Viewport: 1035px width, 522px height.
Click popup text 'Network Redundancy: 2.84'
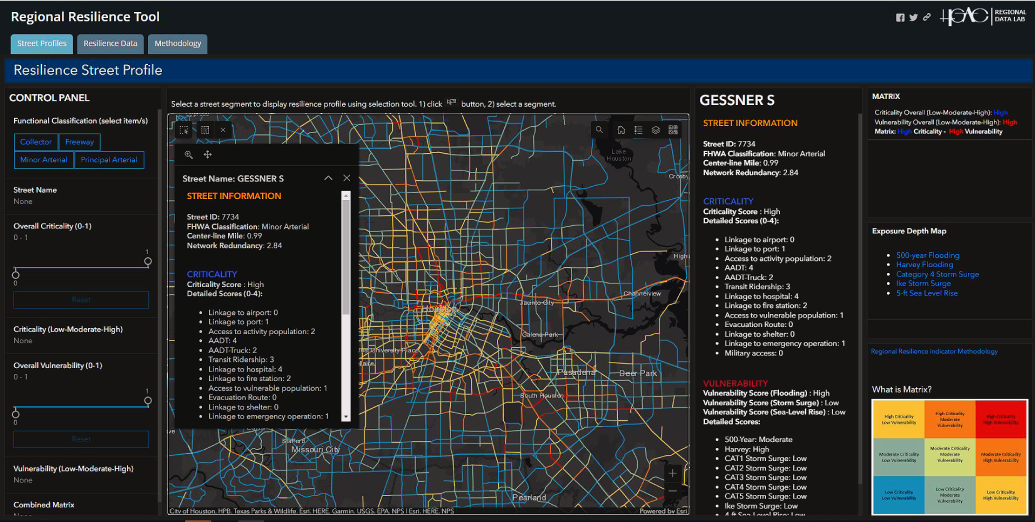[x=234, y=245]
